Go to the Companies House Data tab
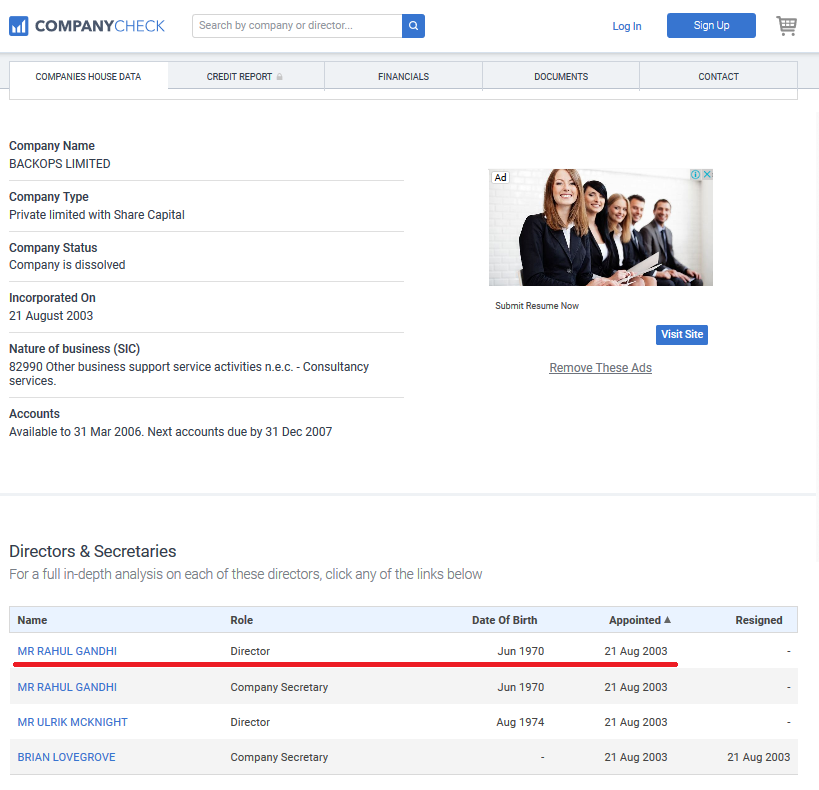819x790 pixels. tap(88, 77)
